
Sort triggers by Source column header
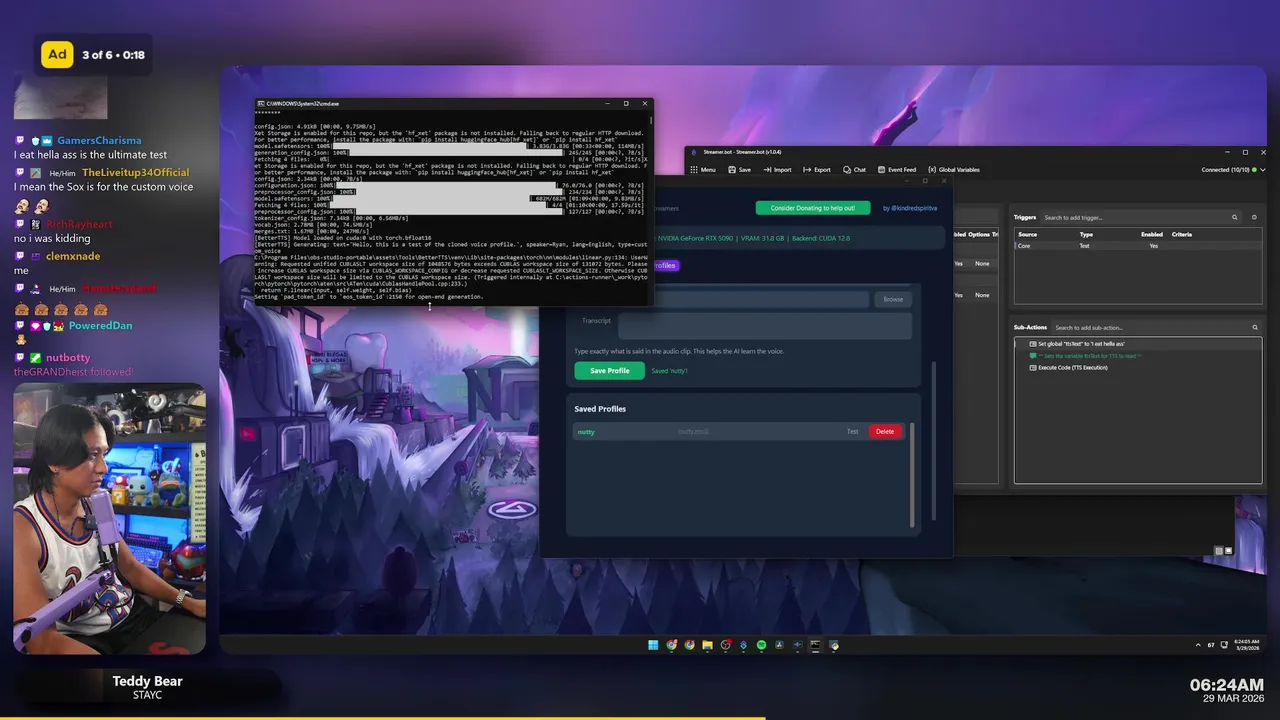coord(1027,234)
